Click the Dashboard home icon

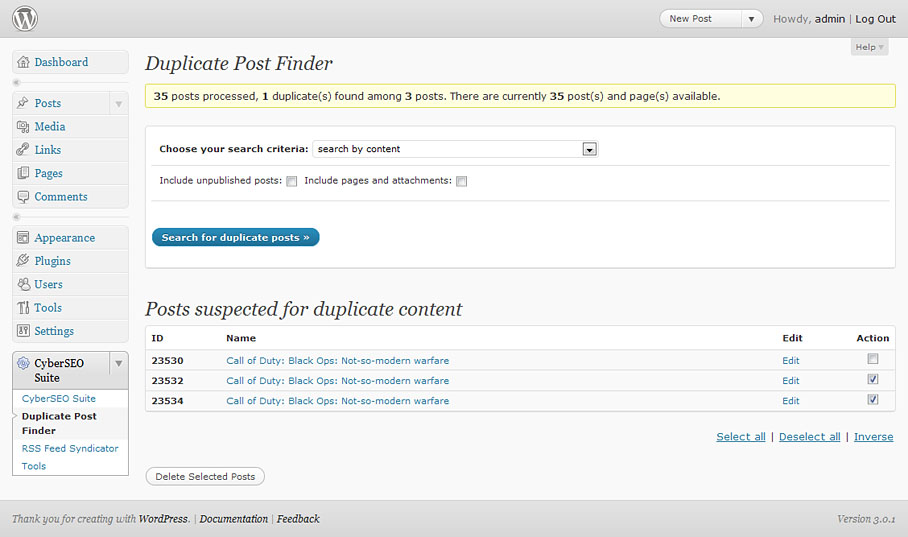click(23, 62)
